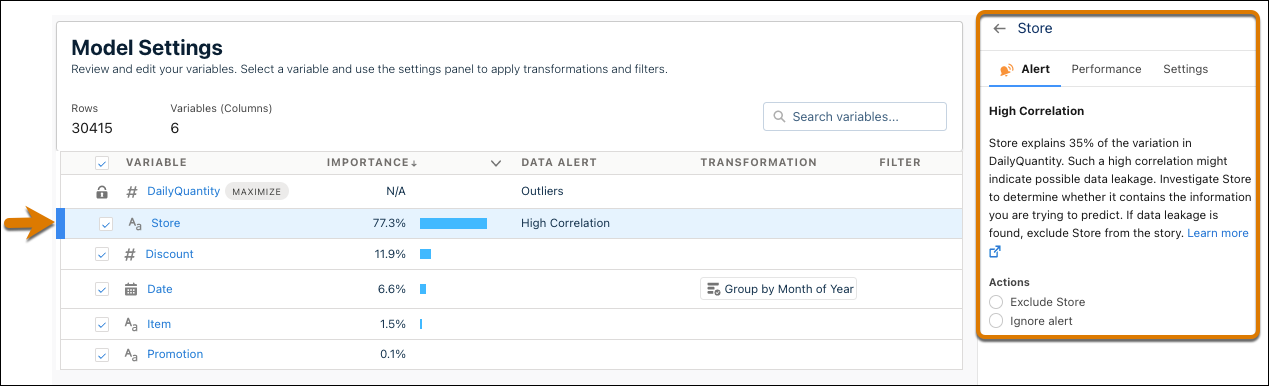Image resolution: width=1269 pixels, height=386 pixels.
Task: Switch to the Performance tab
Action: click(1106, 69)
